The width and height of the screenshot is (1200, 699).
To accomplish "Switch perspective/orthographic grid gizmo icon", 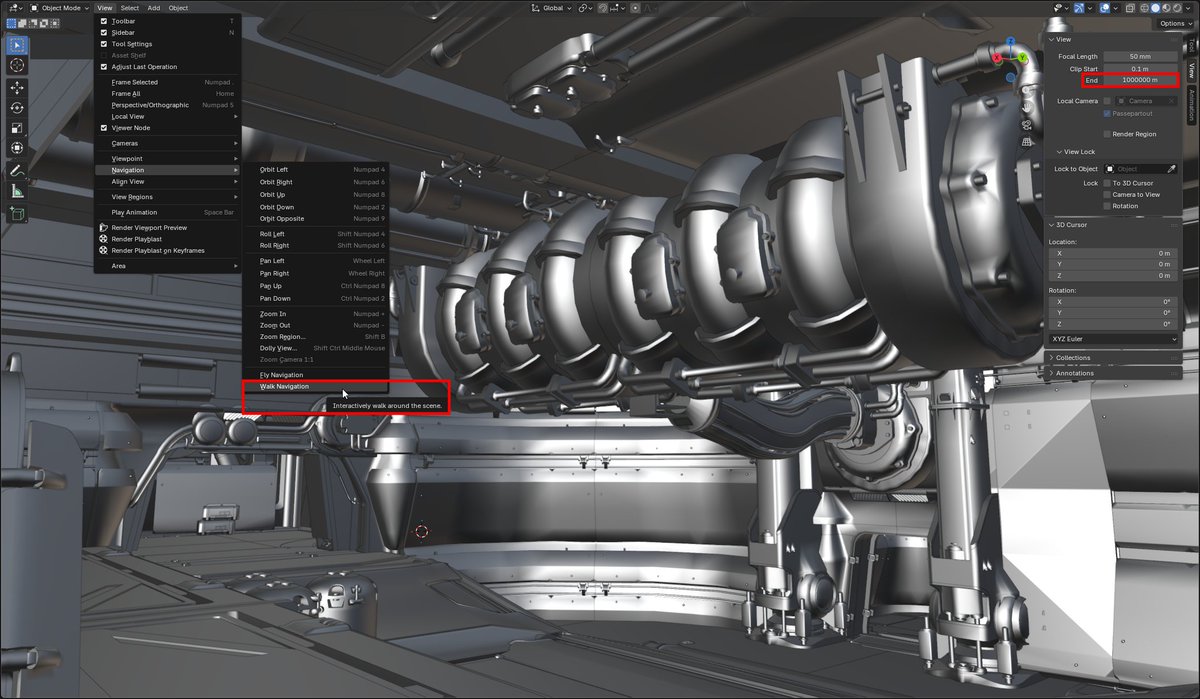I will (x=1027, y=142).
